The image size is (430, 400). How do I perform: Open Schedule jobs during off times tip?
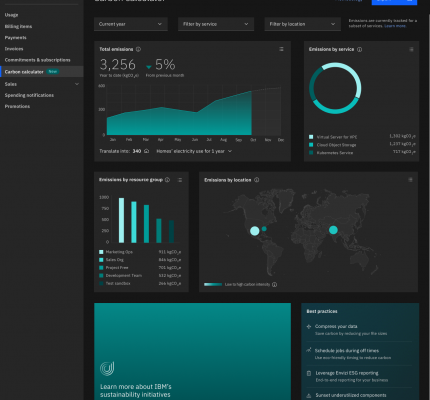(x=347, y=351)
